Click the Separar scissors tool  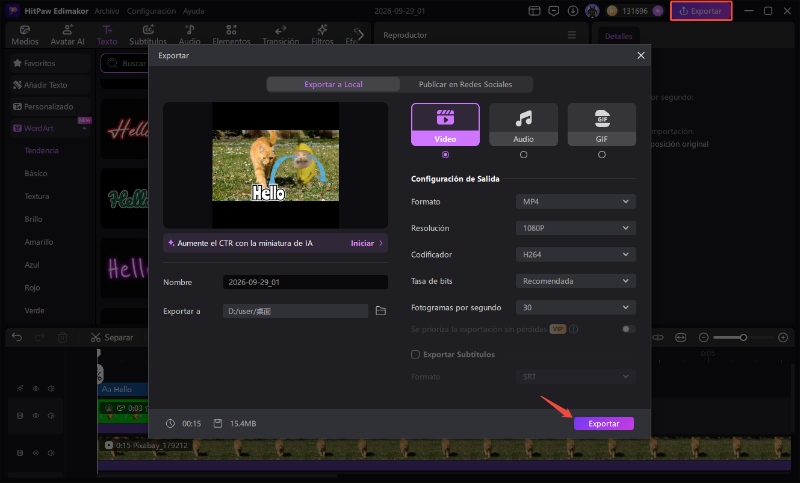(x=112, y=337)
